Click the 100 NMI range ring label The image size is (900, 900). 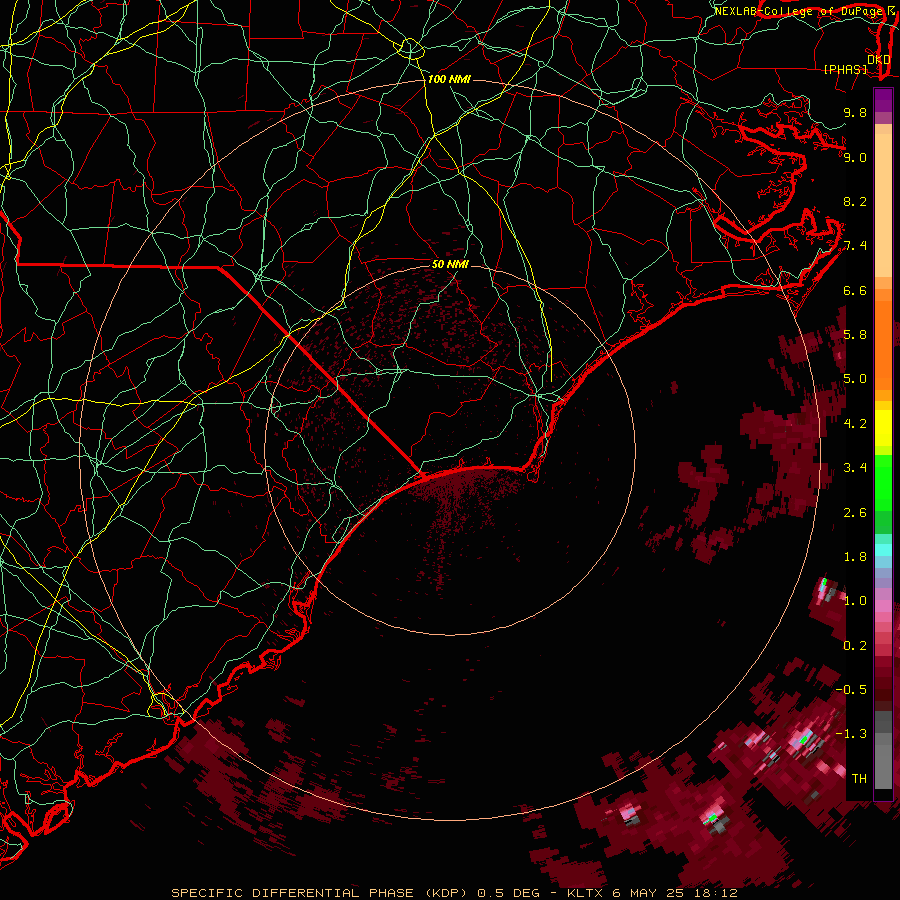(x=449, y=79)
